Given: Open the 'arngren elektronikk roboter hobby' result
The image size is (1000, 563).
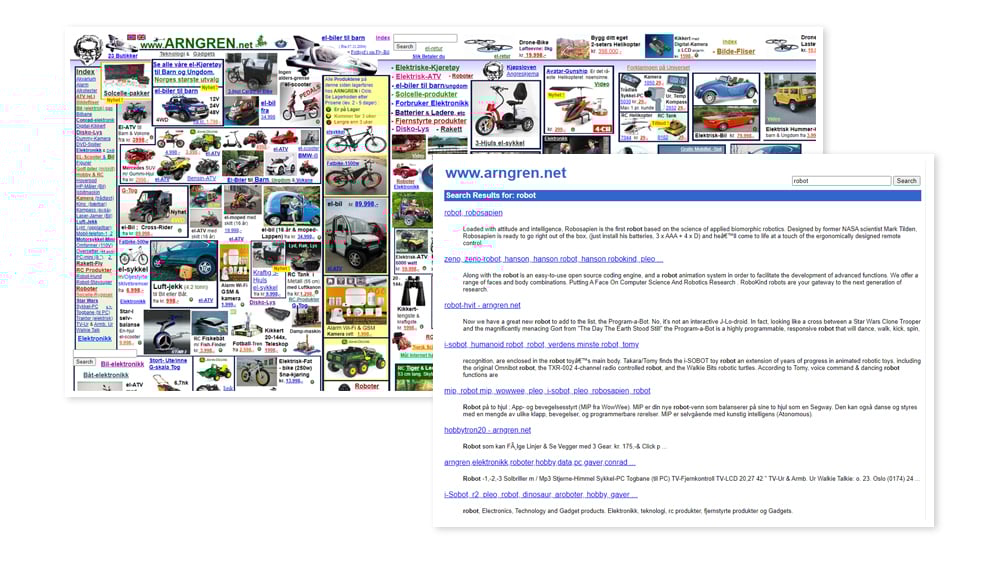Looking at the screenshot, I should pyautogui.click(x=540, y=462).
